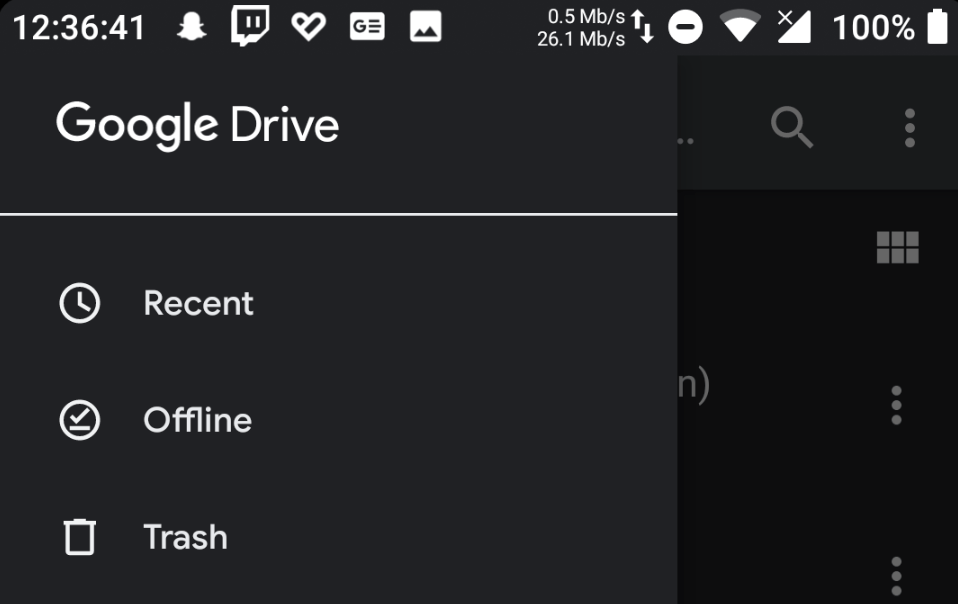Open options for the file ending in n)
The height and width of the screenshot is (604, 958).
896,405
